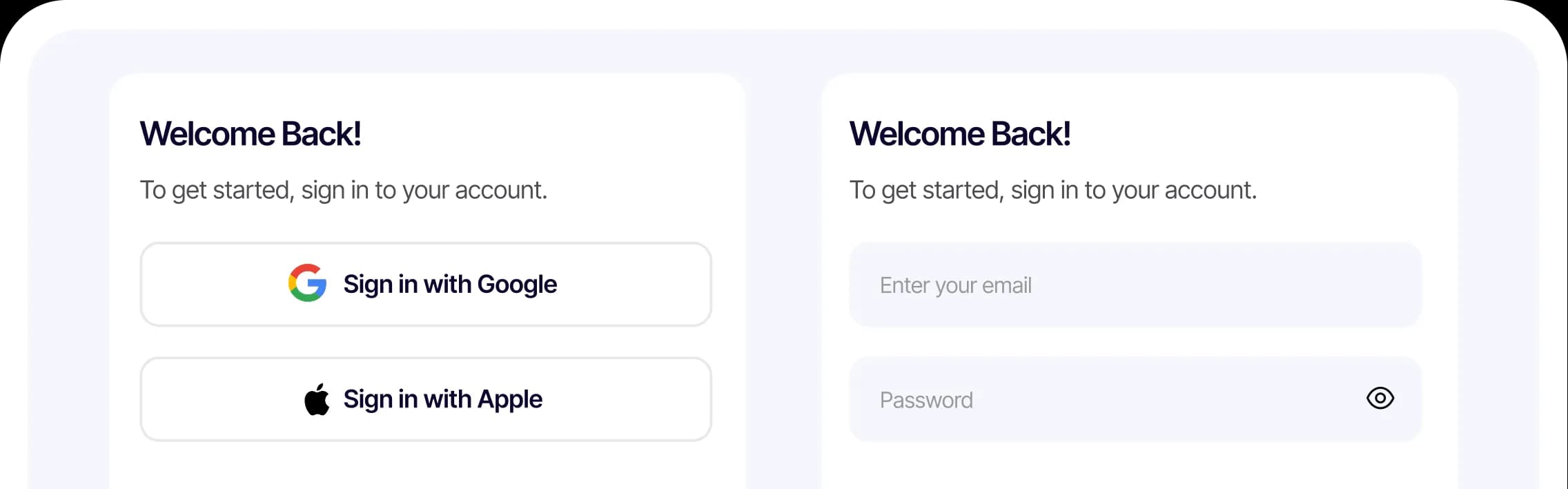The image size is (1568, 489).
Task: Click the Google "G" logo icon
Action: [307, 283]
